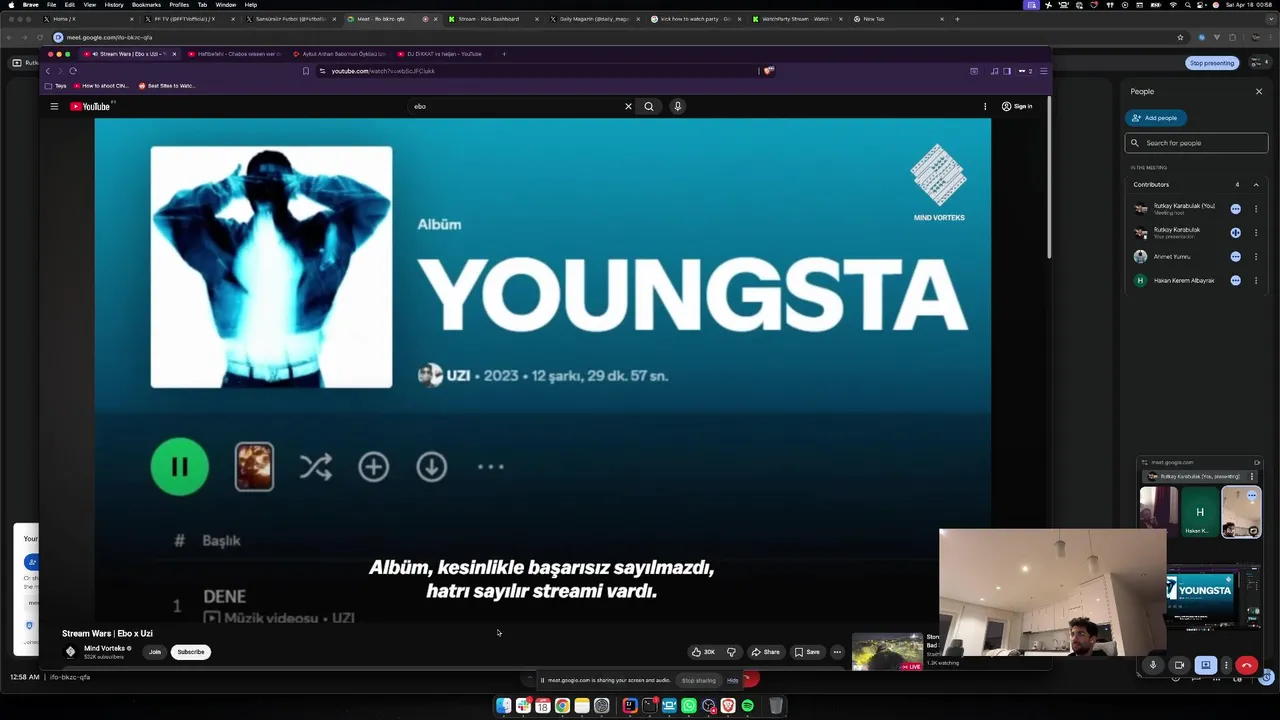Open WhatsApp from the Dock
The image size is (1280, 720).
[689, 706]
